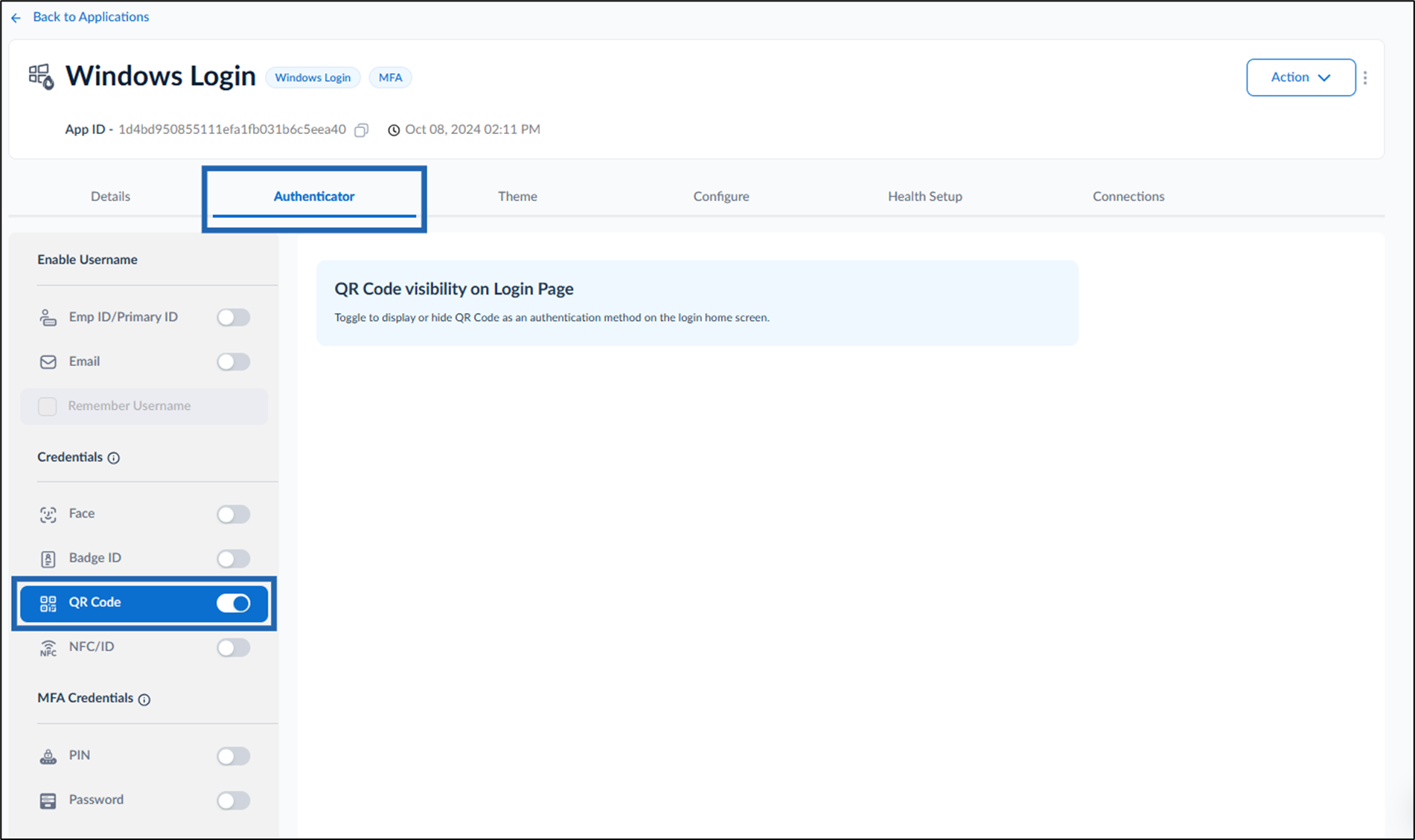
Task: Click the clock icon beside the date
Action: click(394, 130)
